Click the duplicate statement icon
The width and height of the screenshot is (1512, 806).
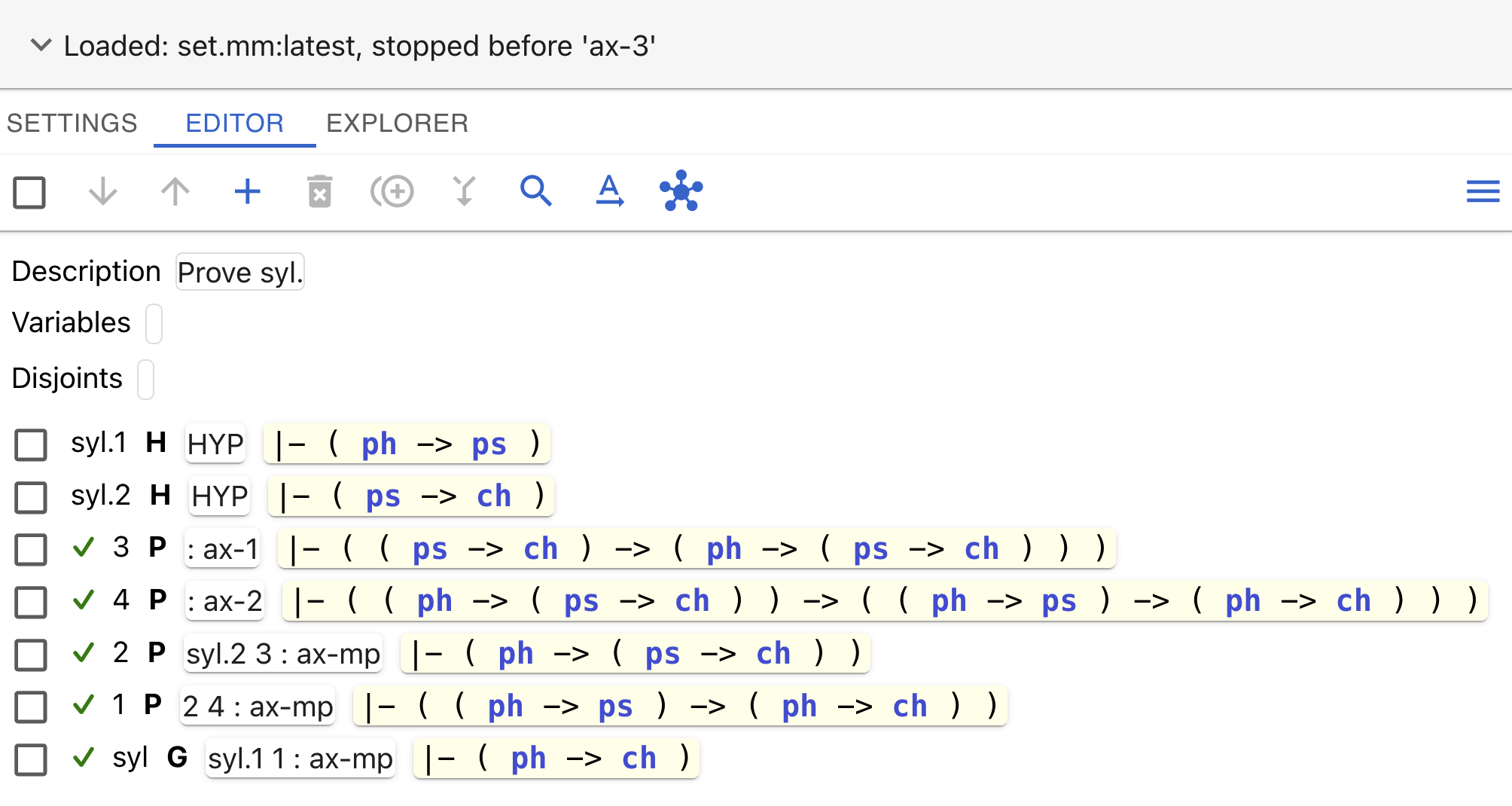pyautogui.click(x=392, y=191)
